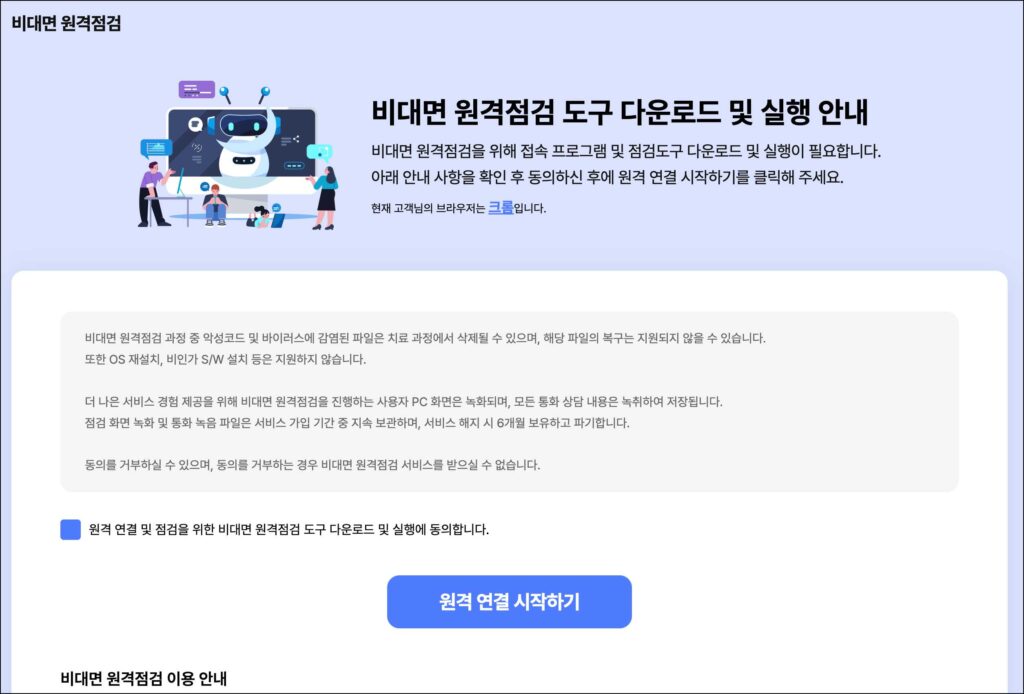This screenshot has height=694, width=1024.
Task: Check the remote inspection tool agreement checkbox
Action: (71, 529)
